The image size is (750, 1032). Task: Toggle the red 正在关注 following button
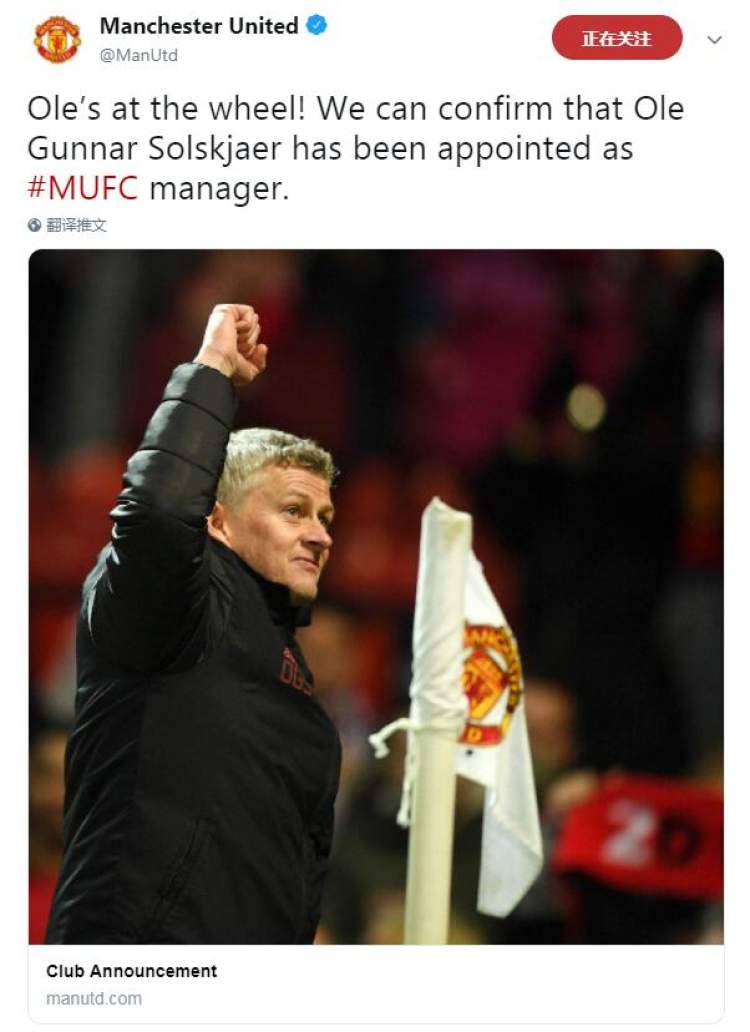click(616, 38)
